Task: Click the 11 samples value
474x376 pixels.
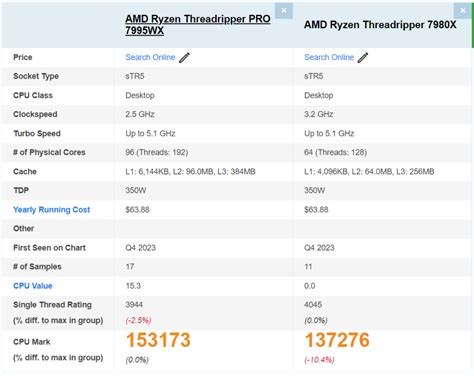Action: pos(308,267)
